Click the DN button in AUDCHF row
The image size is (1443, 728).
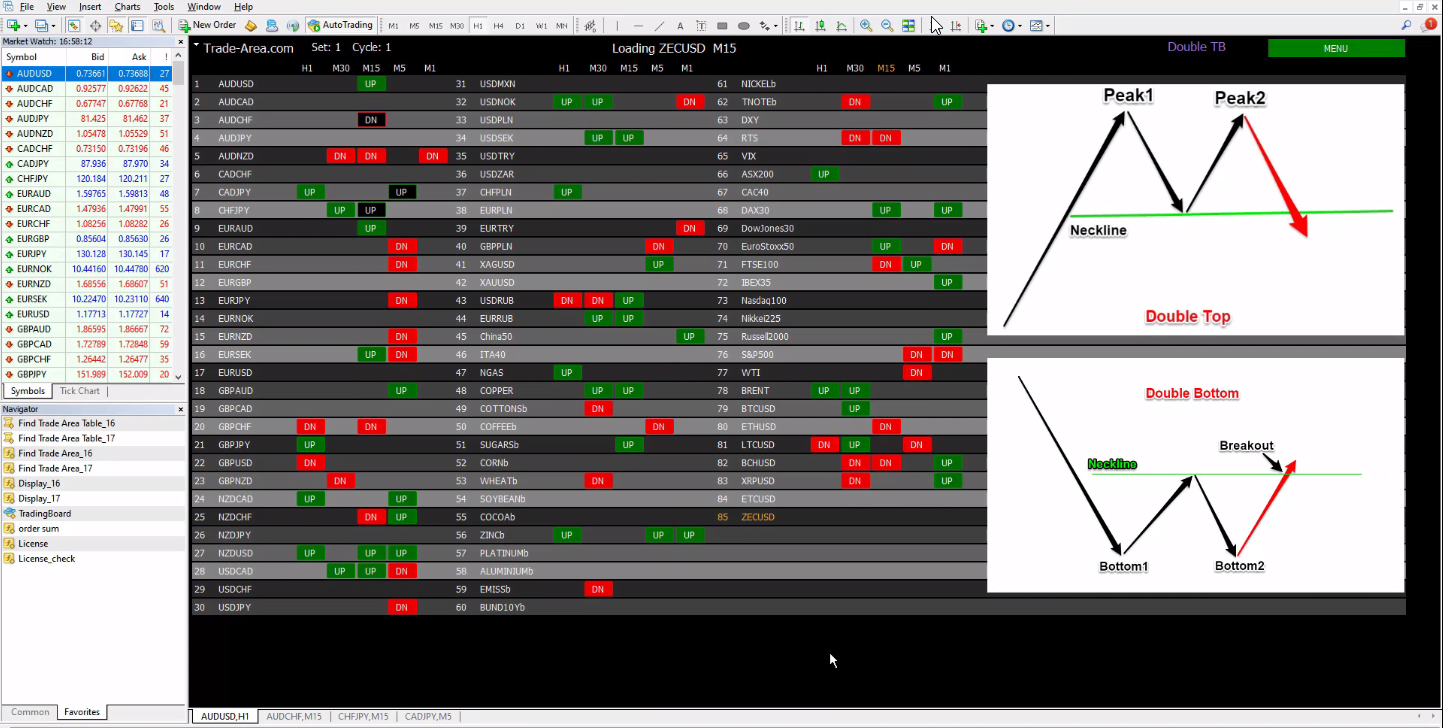(x=371, y=120)
